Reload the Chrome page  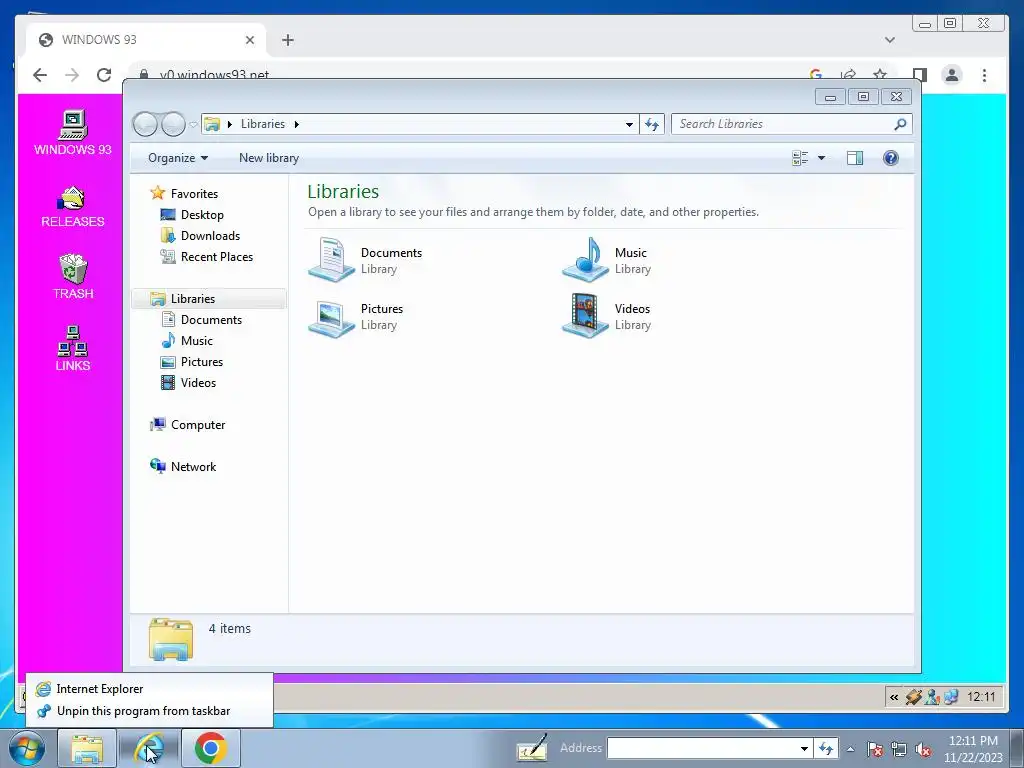coord(104,75)
